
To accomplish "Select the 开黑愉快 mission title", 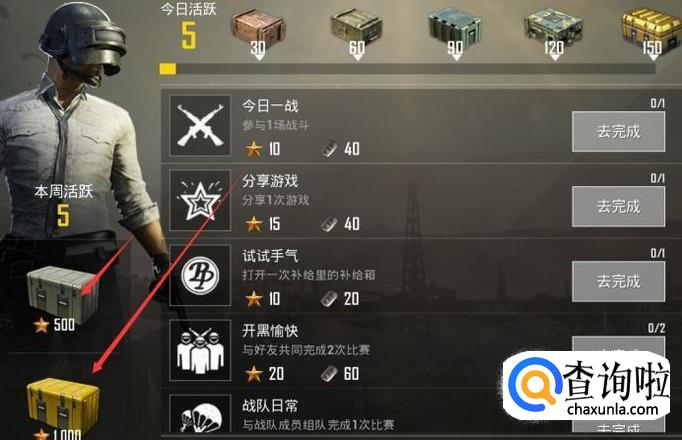I will 270,330.
